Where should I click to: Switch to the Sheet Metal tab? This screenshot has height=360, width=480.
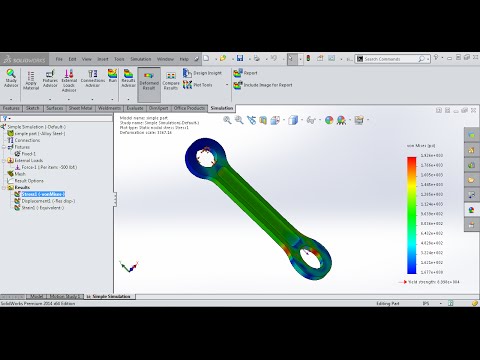[x=80, y=108]
